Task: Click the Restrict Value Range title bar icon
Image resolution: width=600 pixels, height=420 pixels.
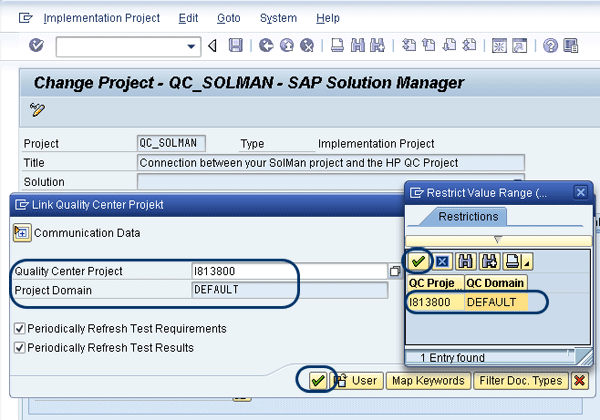Action: 417,193
